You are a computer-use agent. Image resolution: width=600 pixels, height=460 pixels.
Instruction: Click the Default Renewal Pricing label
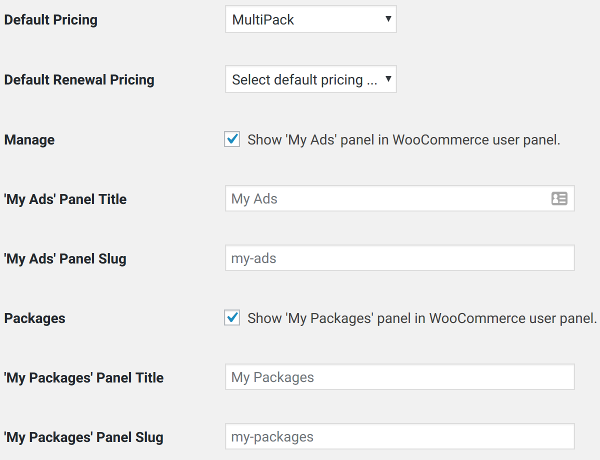(x=79, y=80)
